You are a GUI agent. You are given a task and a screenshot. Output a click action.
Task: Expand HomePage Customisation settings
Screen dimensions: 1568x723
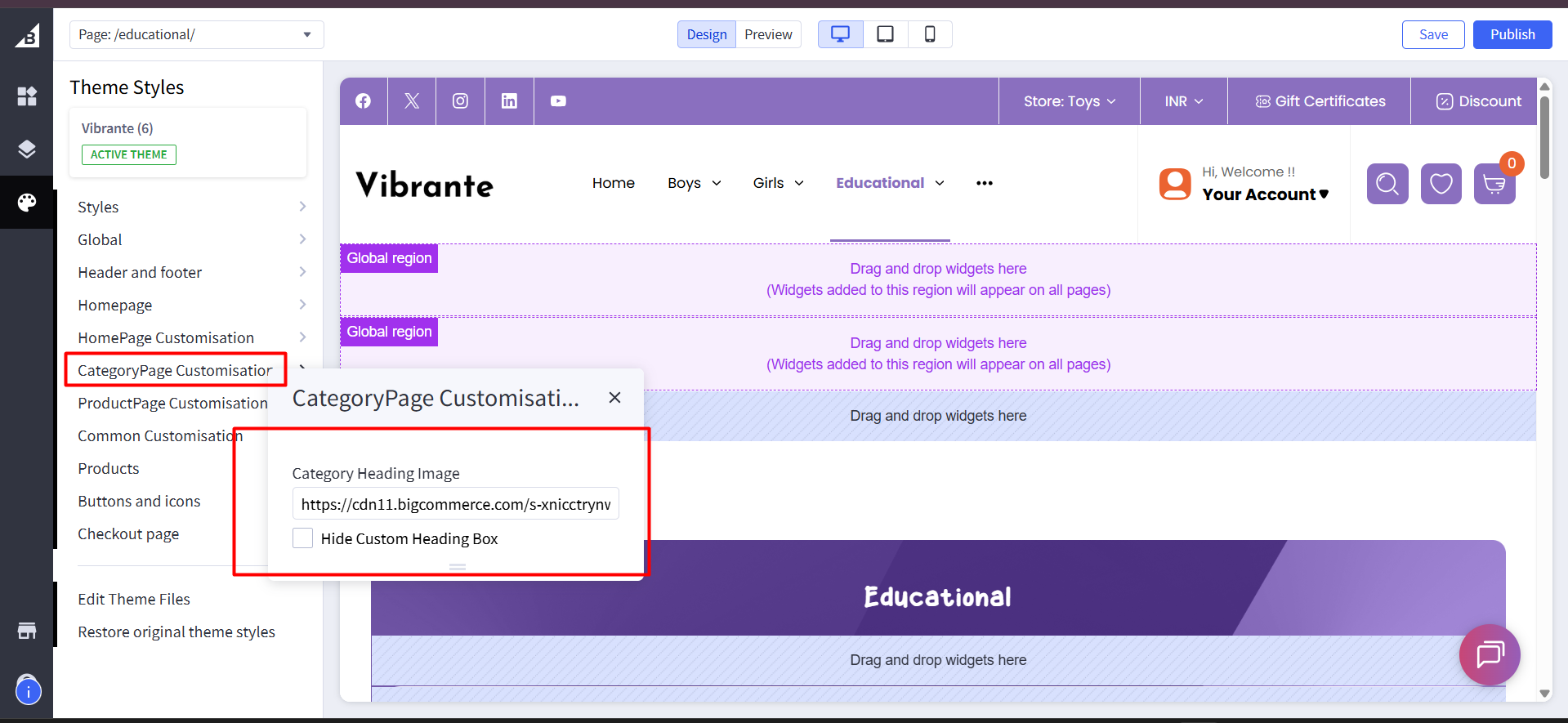coord(192,337)
